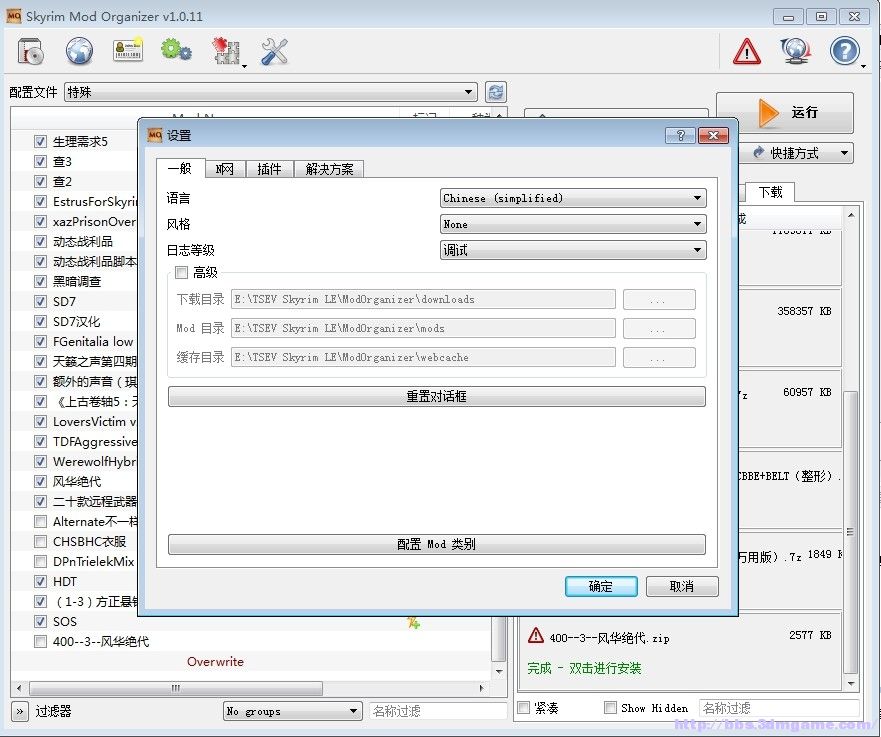Select the SD7汉化 mod row
The height and width of the screenshot is (737, 881).
76,321
